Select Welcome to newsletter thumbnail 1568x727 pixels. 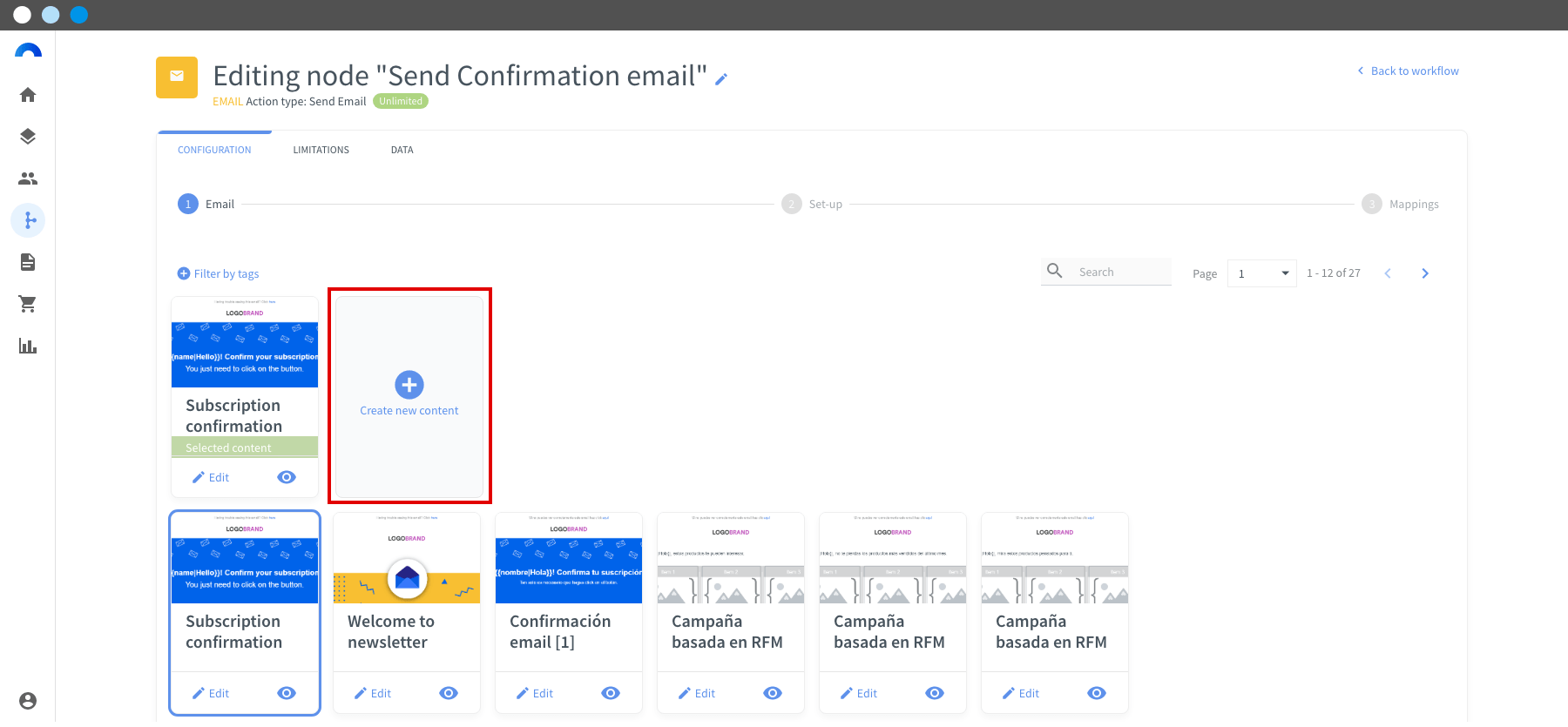click(407, 558)
